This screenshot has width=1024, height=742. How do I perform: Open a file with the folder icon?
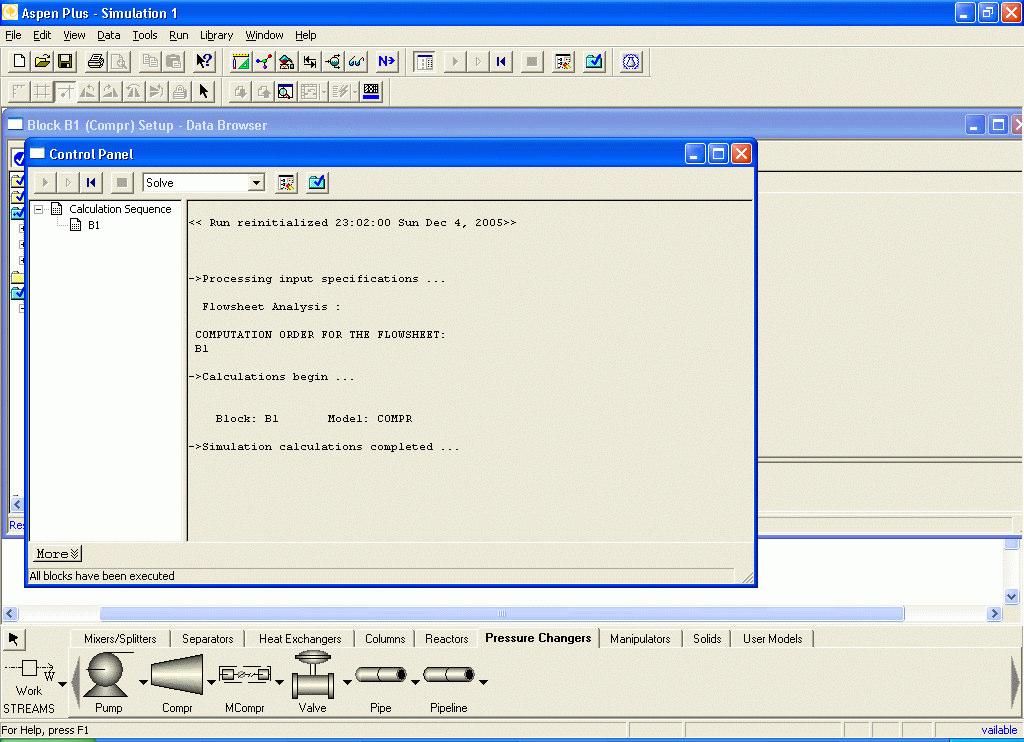coord(42,61)
